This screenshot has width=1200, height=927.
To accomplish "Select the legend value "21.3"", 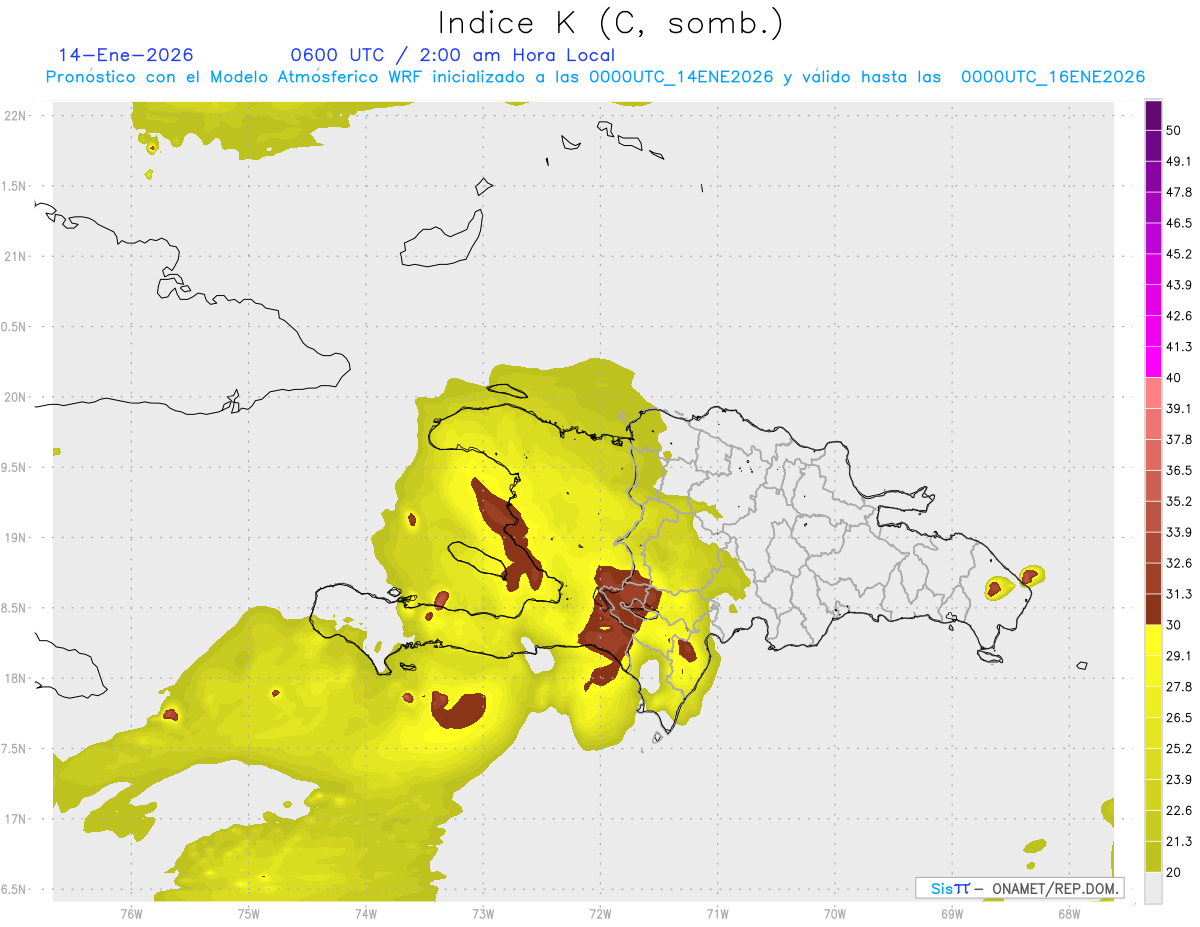I will click(1179, 842).
